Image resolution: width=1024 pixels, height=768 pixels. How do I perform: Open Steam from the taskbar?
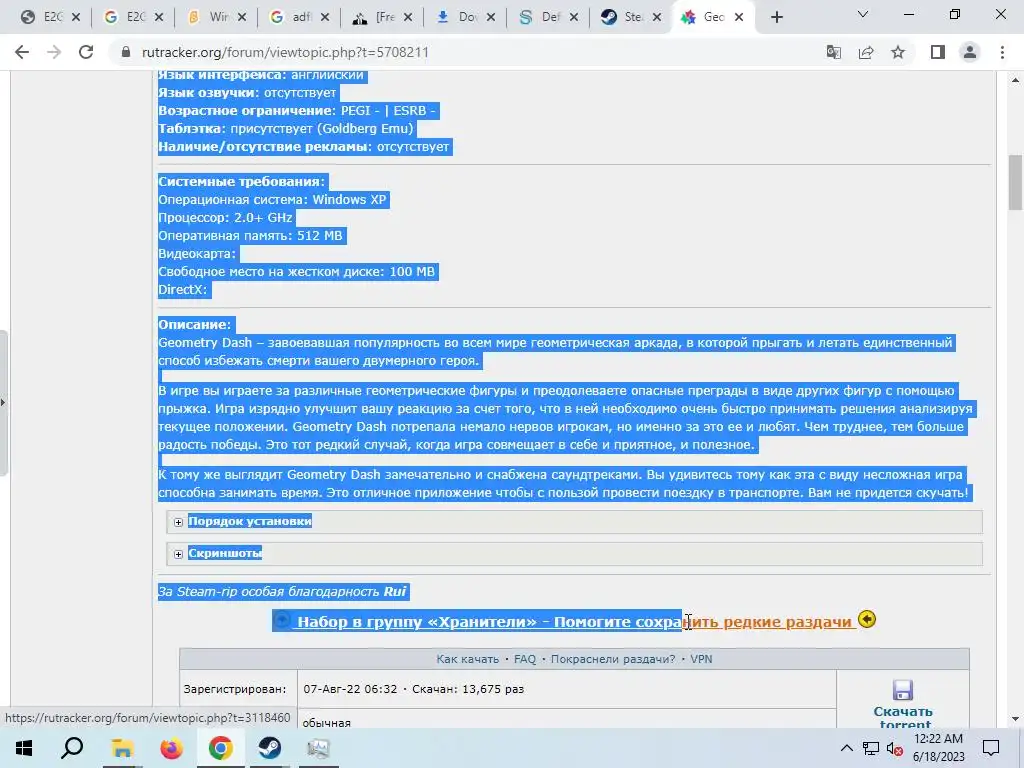tap(269, 748)
